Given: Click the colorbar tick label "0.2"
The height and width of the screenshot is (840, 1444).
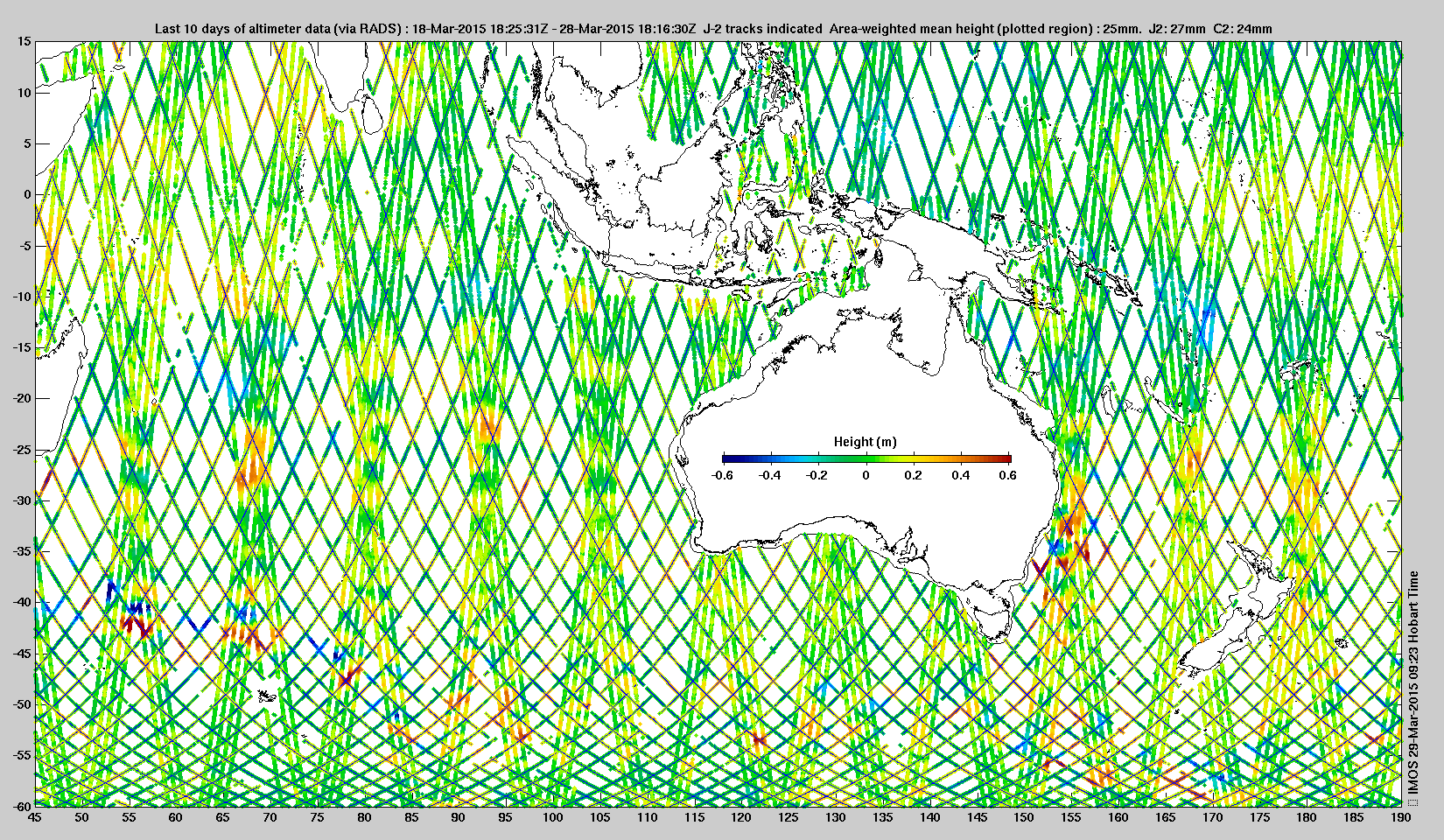Looking at the screenshot, I should coord(913,475).
